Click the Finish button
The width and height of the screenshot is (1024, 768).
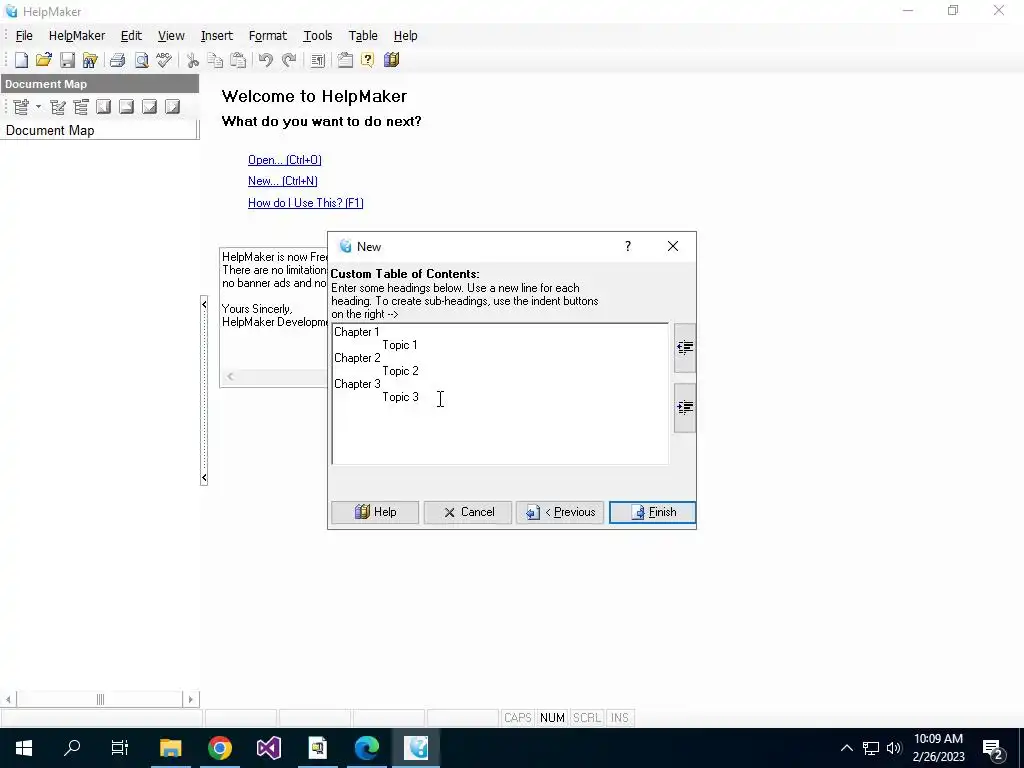(x=652, y=513)
